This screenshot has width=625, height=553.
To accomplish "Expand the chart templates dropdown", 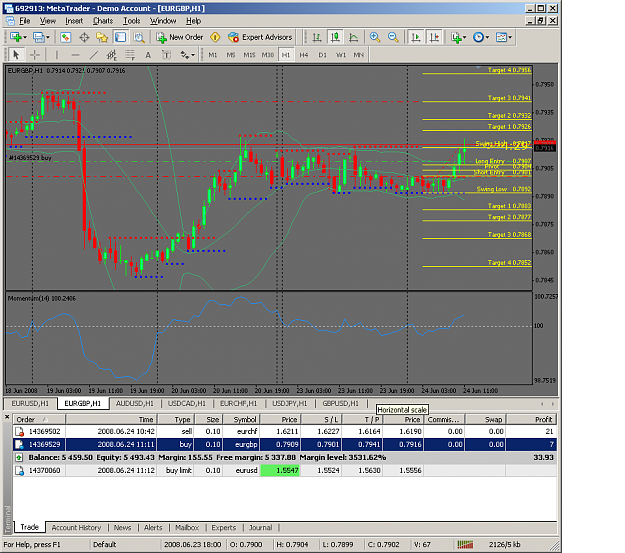I will pos(510,37).
